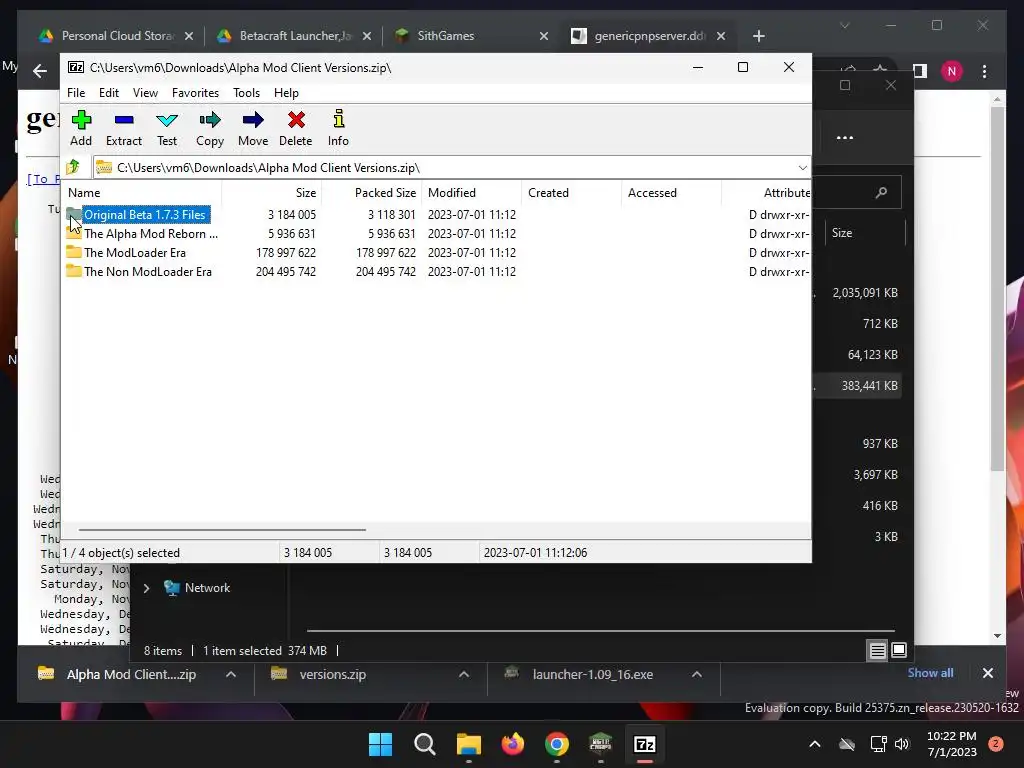This screenshot has width=1024, height=768.
Task: Expand options for launcher-1.09_16.exe download
Action: (x=697, y=675)
